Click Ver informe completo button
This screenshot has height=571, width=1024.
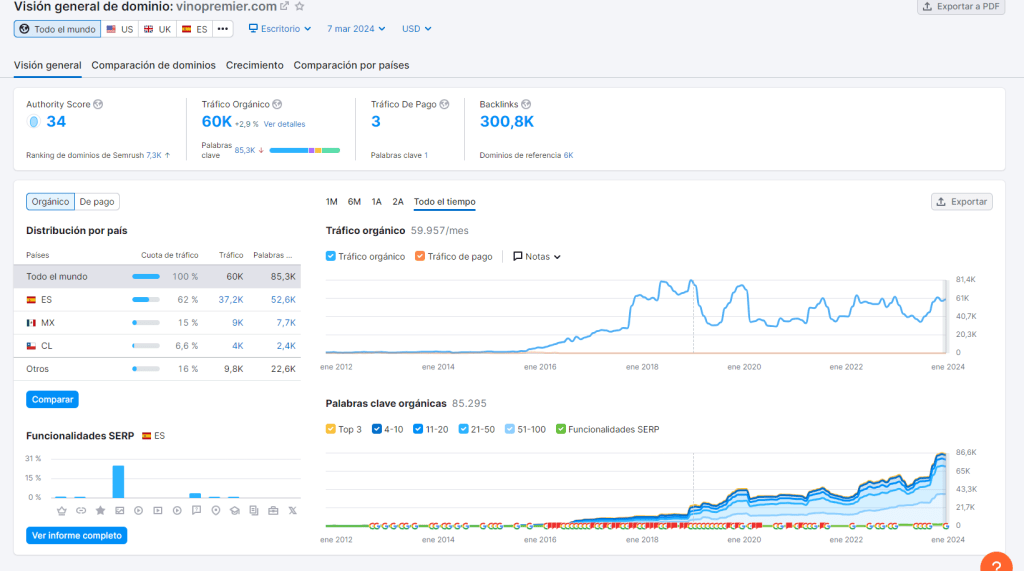(76, 535)
